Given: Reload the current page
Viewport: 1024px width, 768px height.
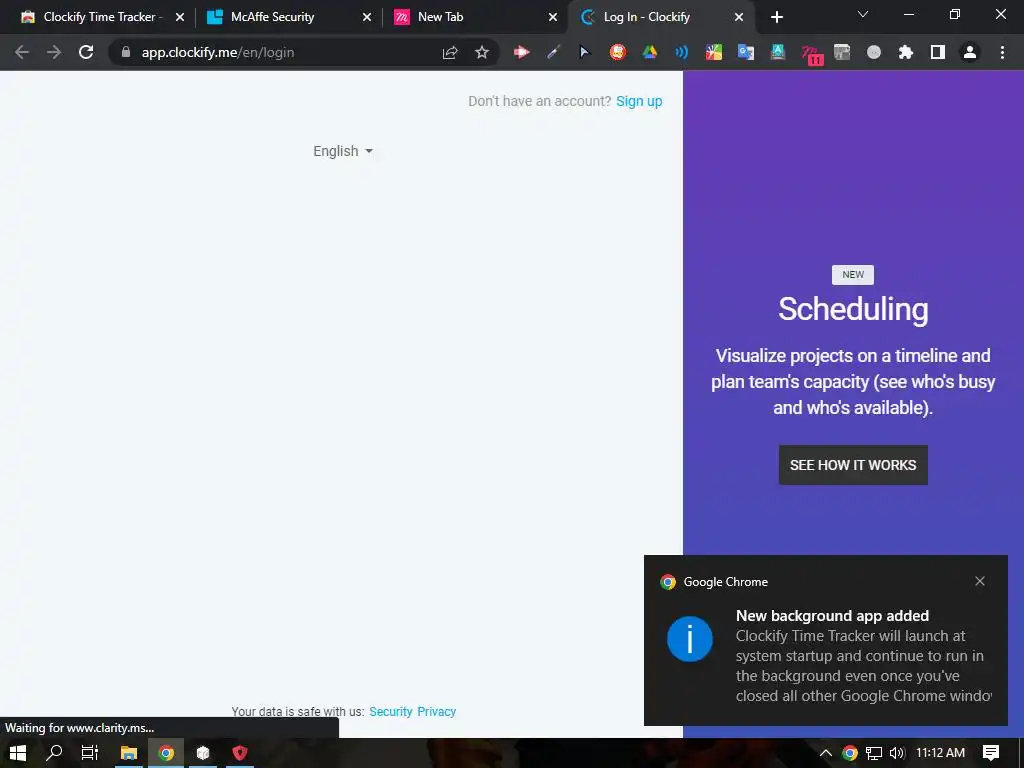Looking at the screenshot, I should (x=86, y=52).
